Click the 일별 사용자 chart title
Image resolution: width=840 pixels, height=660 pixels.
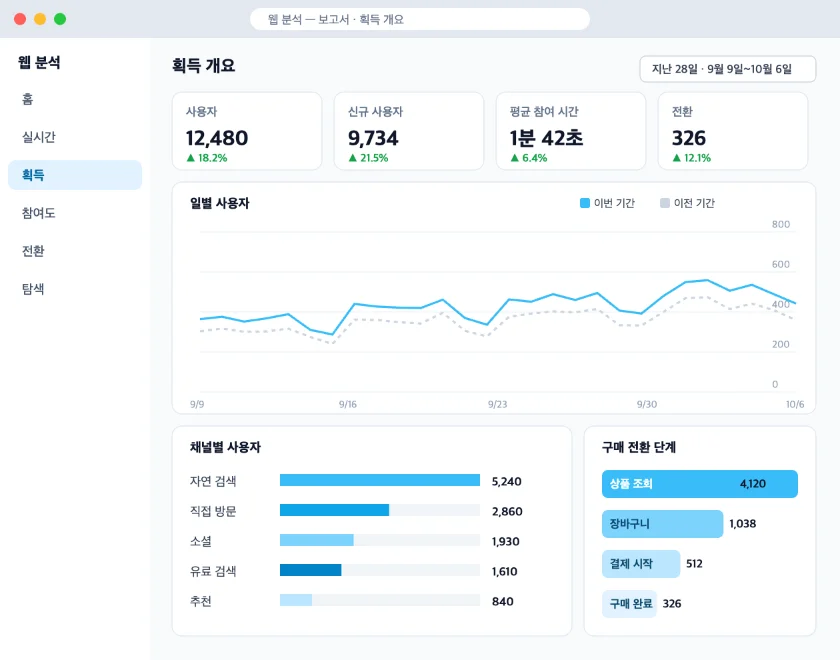220,203
